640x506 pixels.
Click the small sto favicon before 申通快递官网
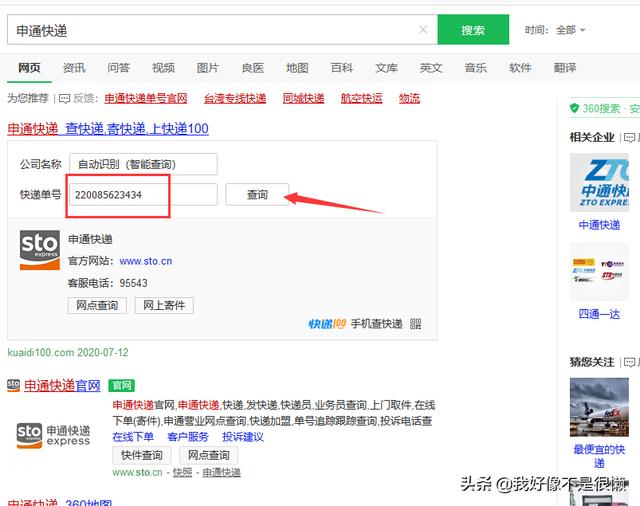point(13,385)
